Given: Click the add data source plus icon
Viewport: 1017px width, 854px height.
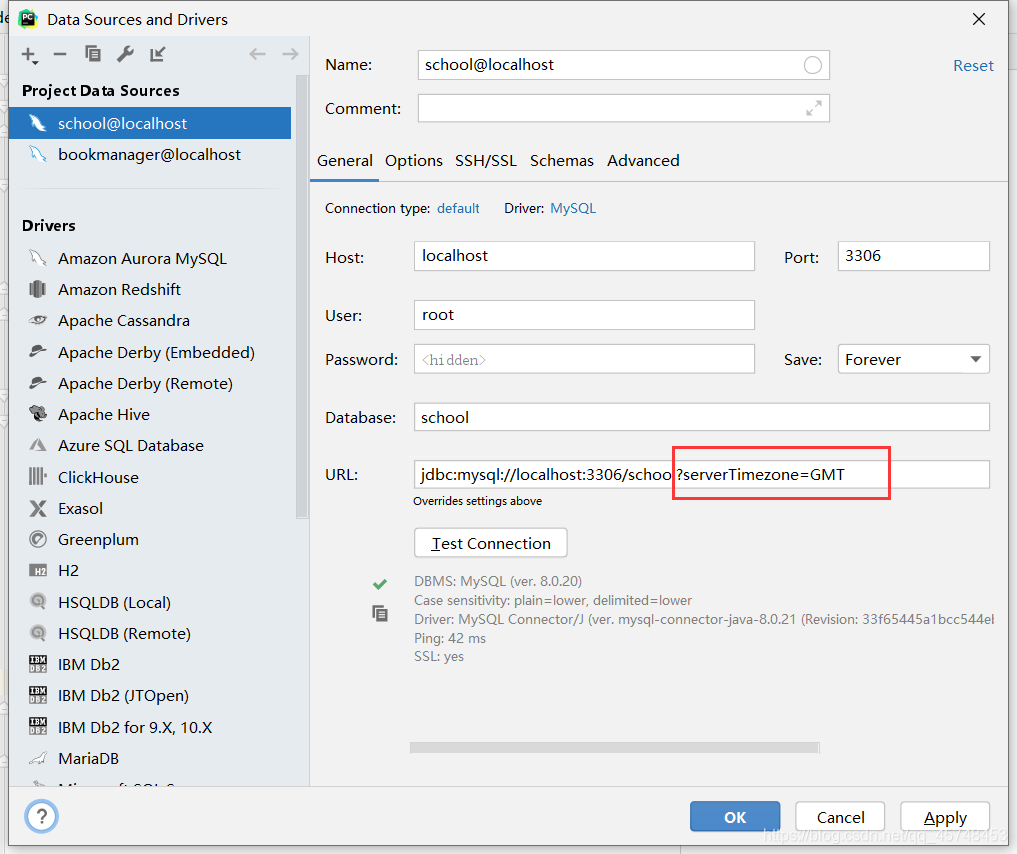Looking at the screenshot, I should tap(29, 55).
